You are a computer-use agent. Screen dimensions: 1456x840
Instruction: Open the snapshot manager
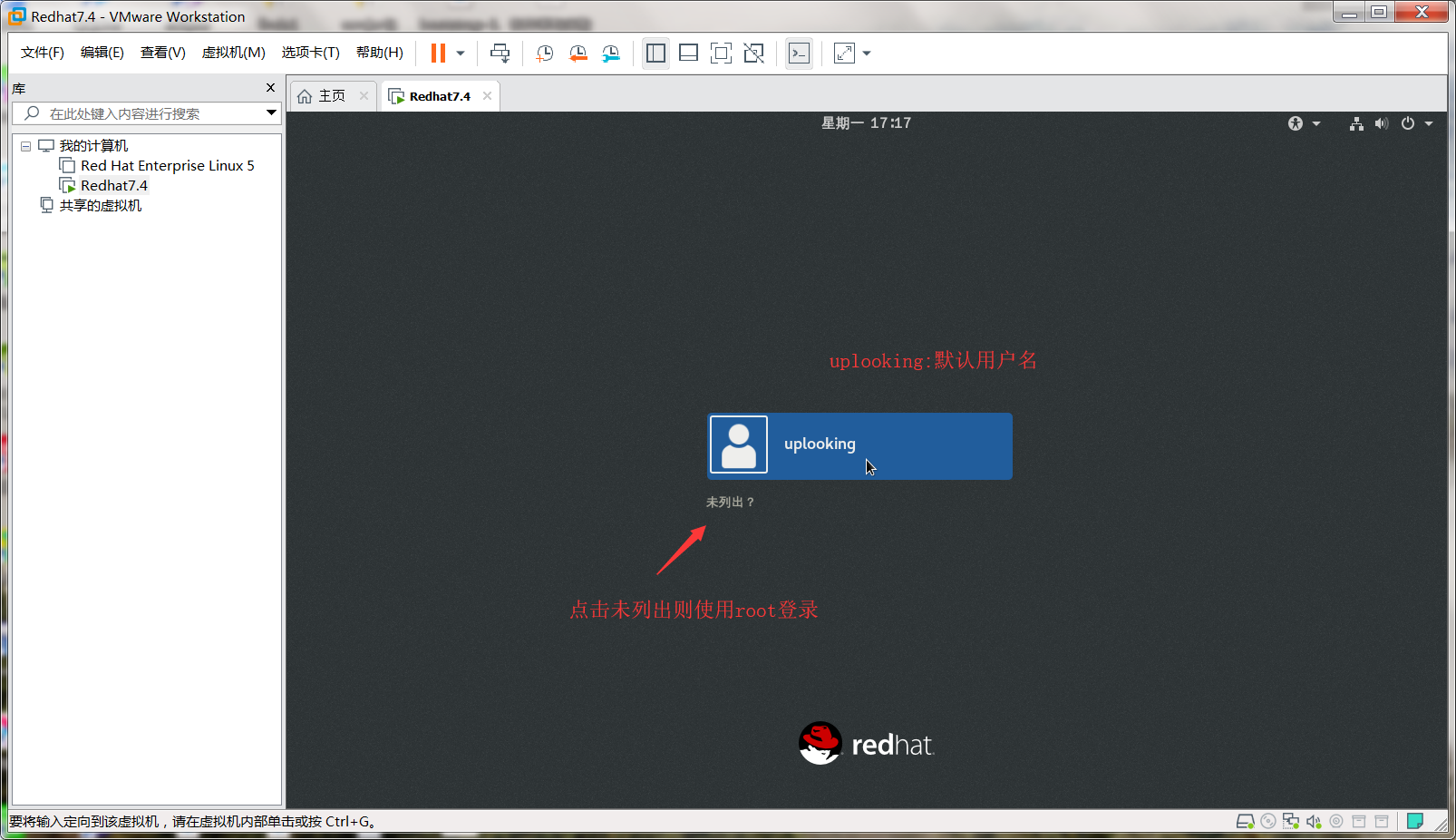click(x=611, y=53)
